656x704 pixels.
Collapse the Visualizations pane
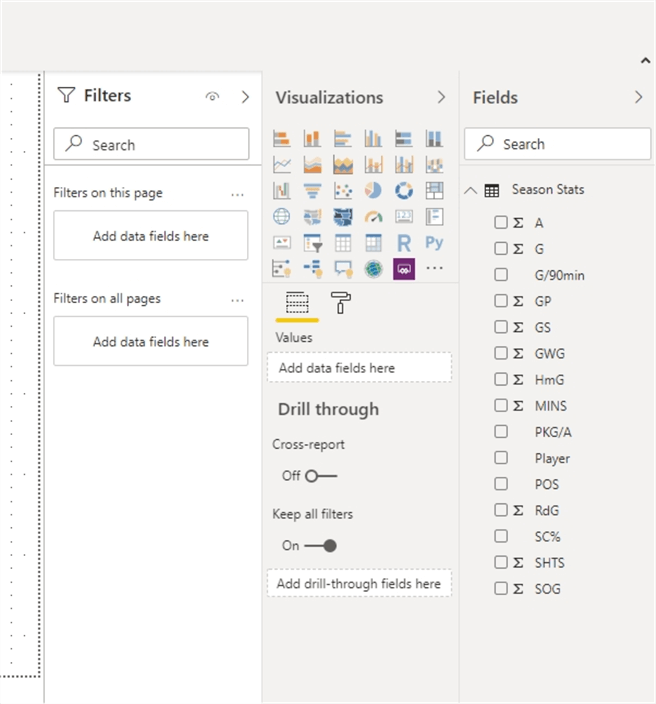tap(441, 97)
